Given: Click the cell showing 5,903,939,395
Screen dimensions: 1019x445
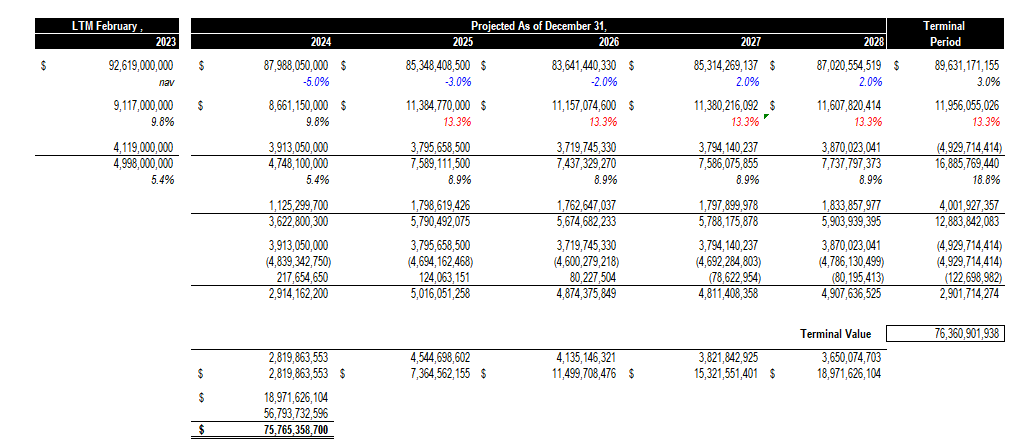Looking at the screenshot, I should [851, 222].
